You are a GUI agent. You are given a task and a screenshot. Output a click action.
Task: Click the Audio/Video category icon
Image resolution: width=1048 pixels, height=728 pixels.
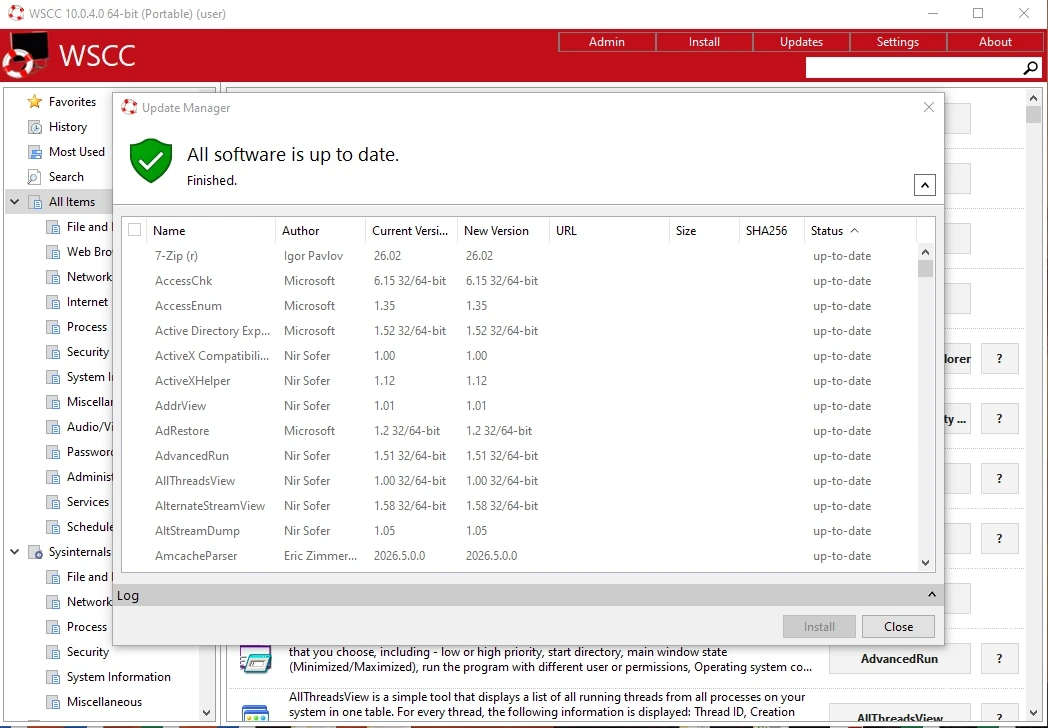pos(53,427)
